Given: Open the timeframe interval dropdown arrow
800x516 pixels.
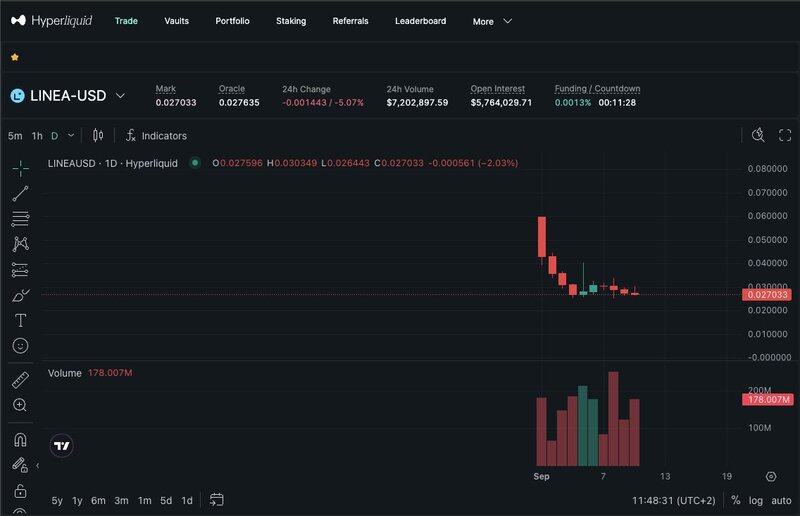Looking at the screenshot, I should 71,135.
